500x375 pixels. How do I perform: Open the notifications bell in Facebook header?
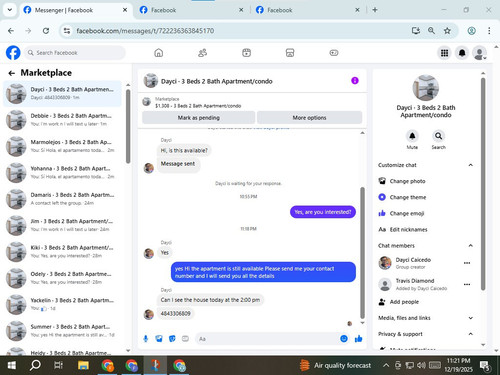(462, 53)
